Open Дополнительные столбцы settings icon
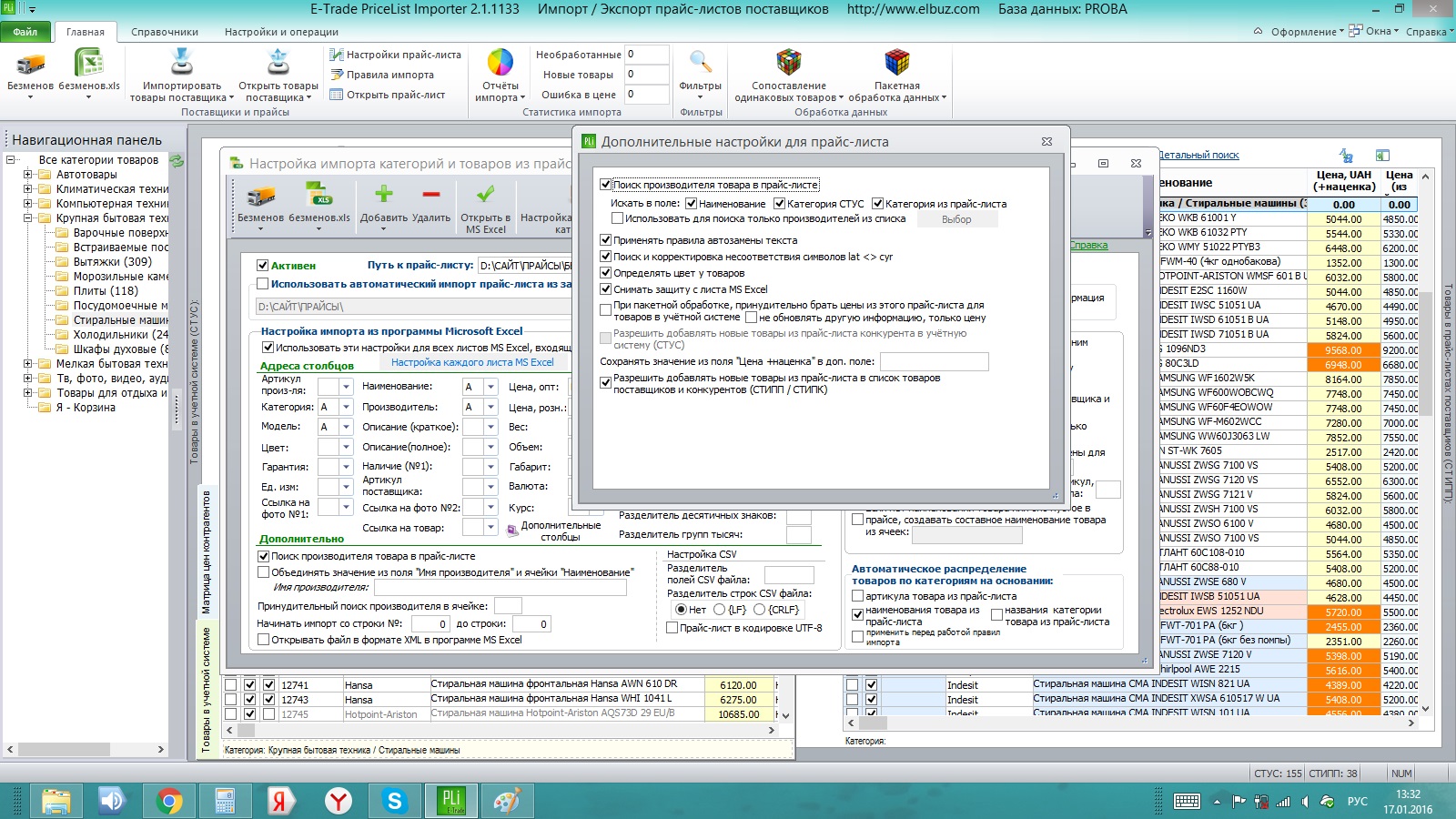 pos(513,530)
